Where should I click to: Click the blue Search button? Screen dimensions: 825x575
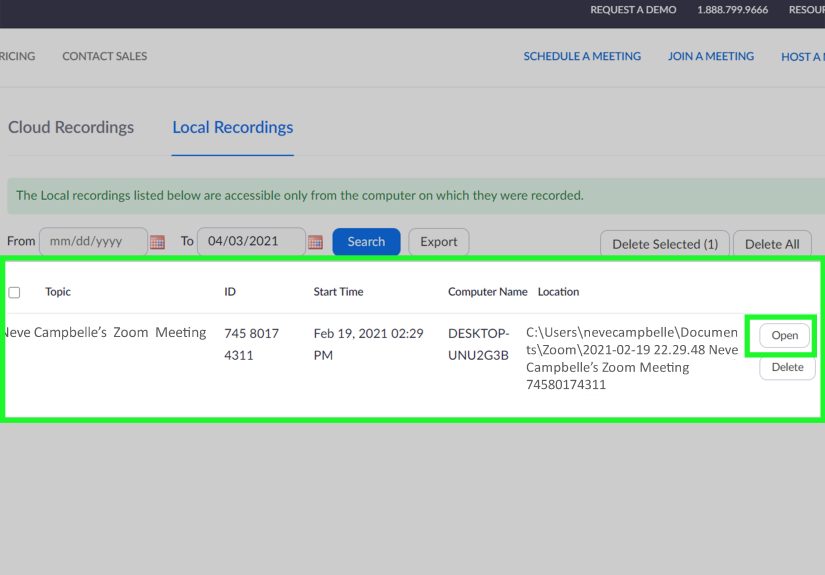tap(366, 241)
